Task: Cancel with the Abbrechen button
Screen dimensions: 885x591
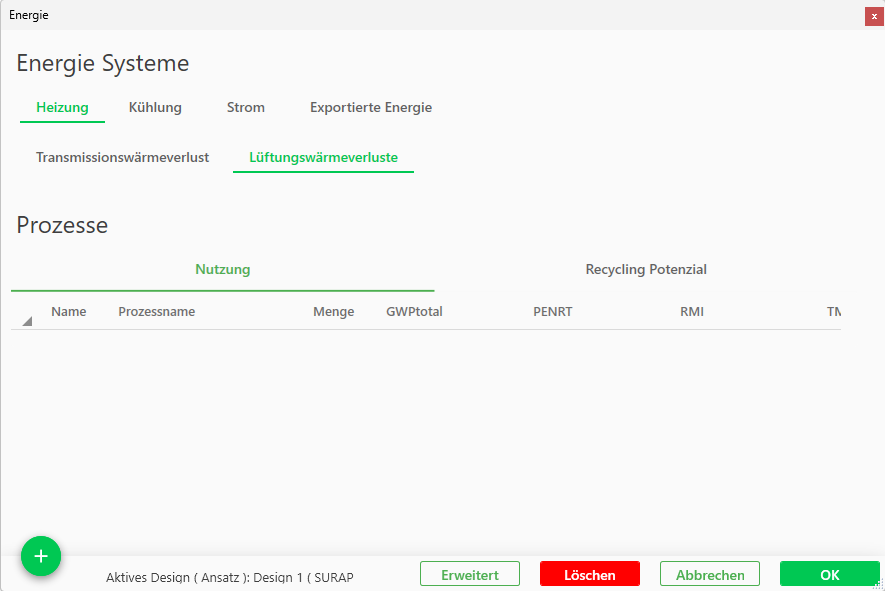Action: click(710, 575)
